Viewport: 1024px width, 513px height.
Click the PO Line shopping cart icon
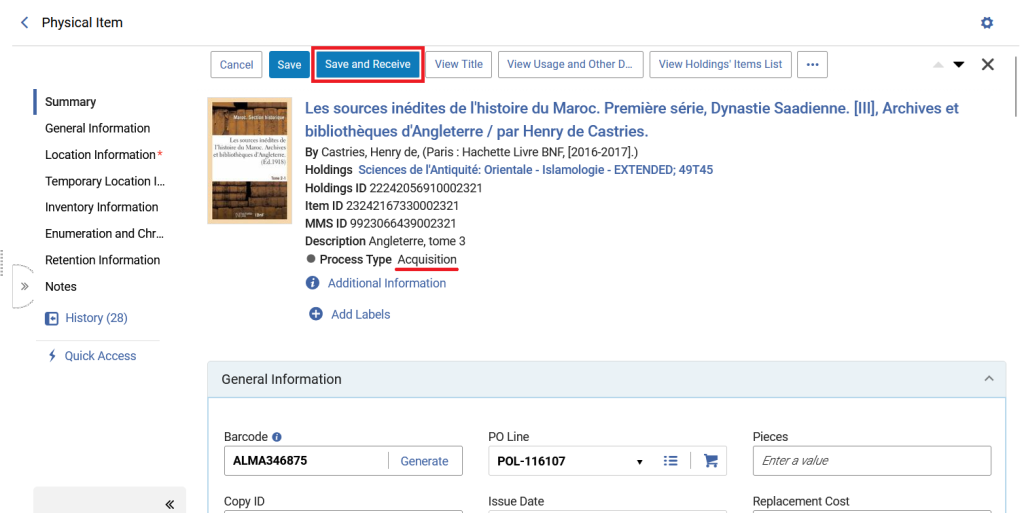[x=711, y=461]
